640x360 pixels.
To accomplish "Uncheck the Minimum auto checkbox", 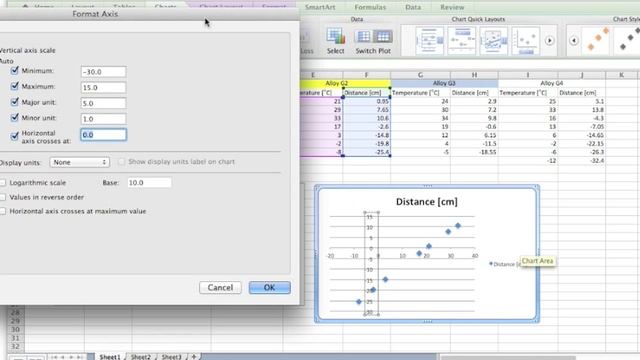I will click(x=15, y=71).
